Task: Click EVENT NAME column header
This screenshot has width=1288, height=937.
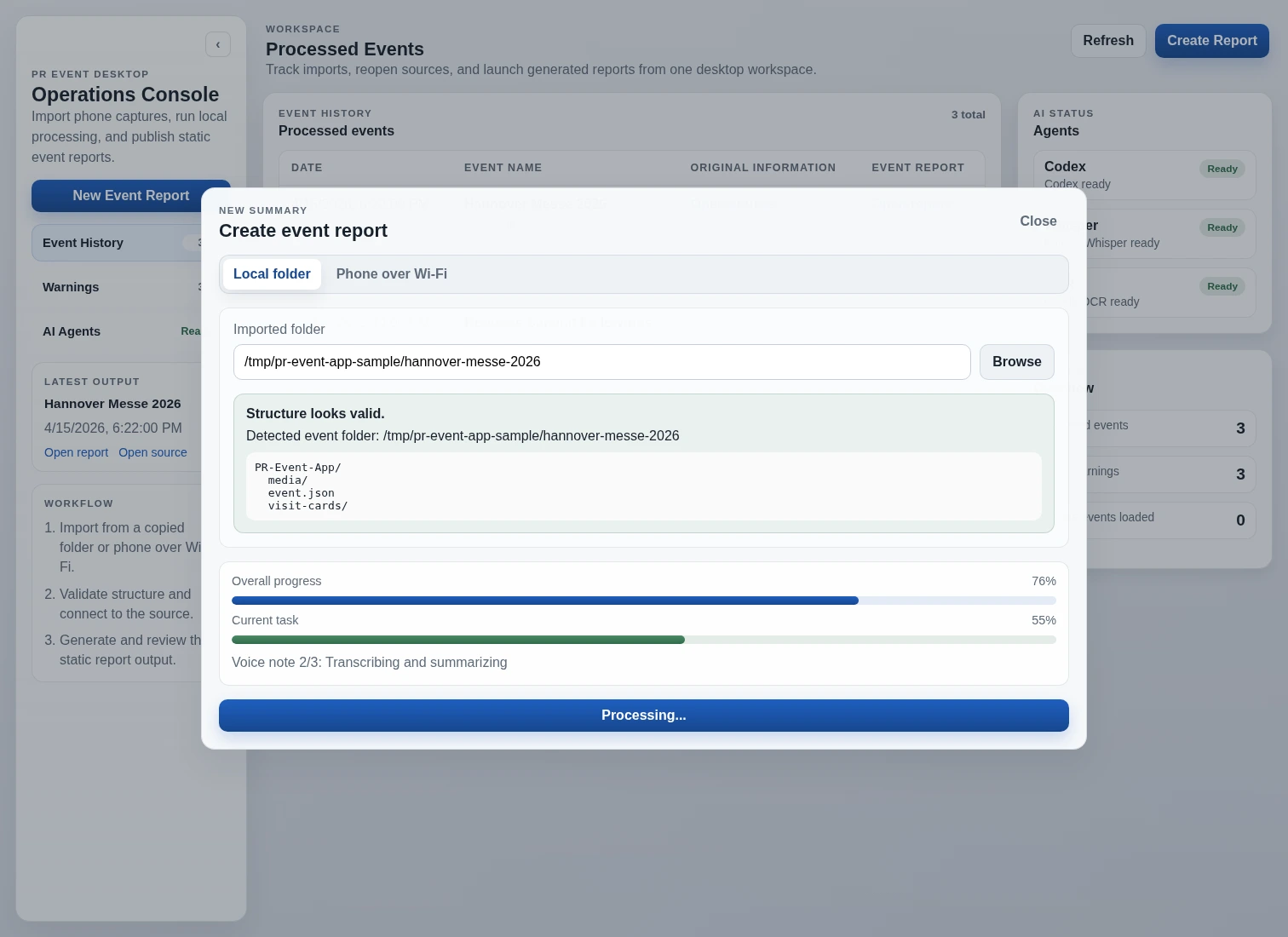Action: click(503, 168)
